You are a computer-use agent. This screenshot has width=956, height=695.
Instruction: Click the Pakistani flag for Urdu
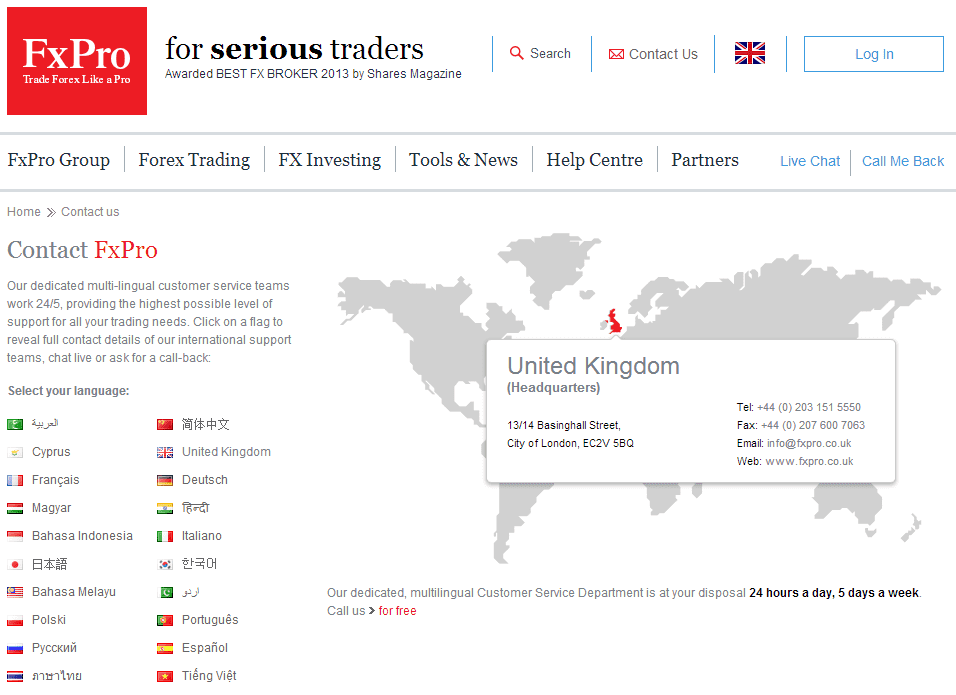pyautogui.click(x=165, y=592)
